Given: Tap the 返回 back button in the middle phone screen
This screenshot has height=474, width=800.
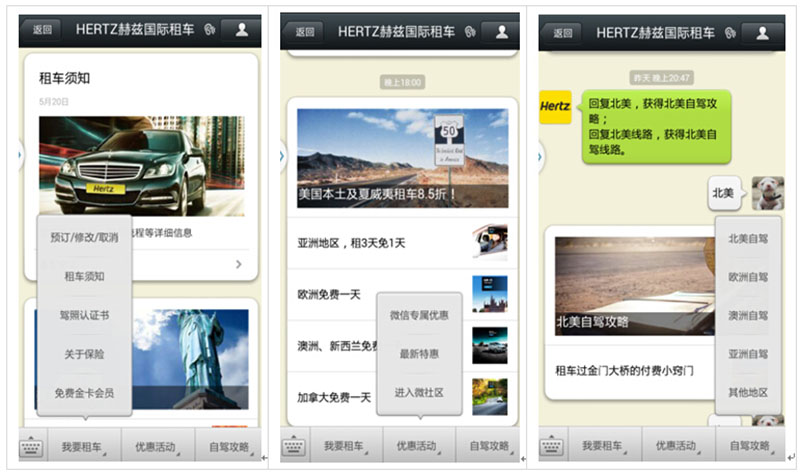Looking at the screenshot, I should (304, 32).
